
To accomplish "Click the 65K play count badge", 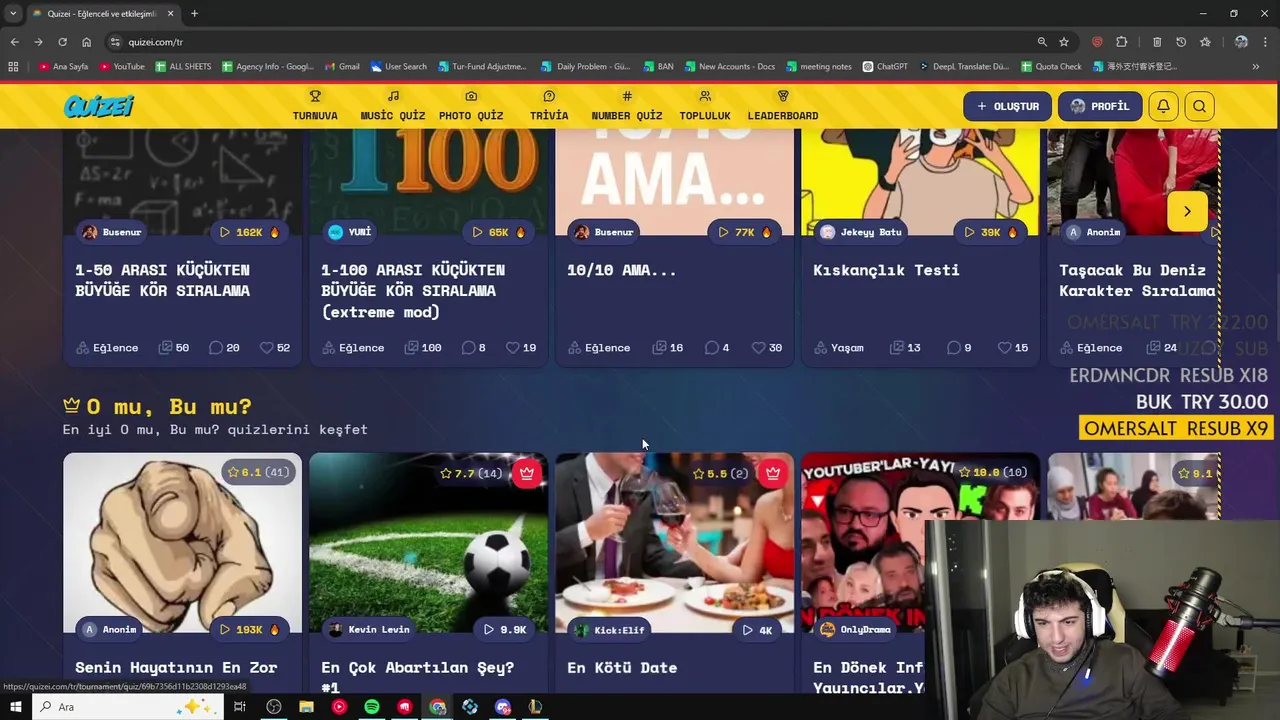I will click(498, 232).
